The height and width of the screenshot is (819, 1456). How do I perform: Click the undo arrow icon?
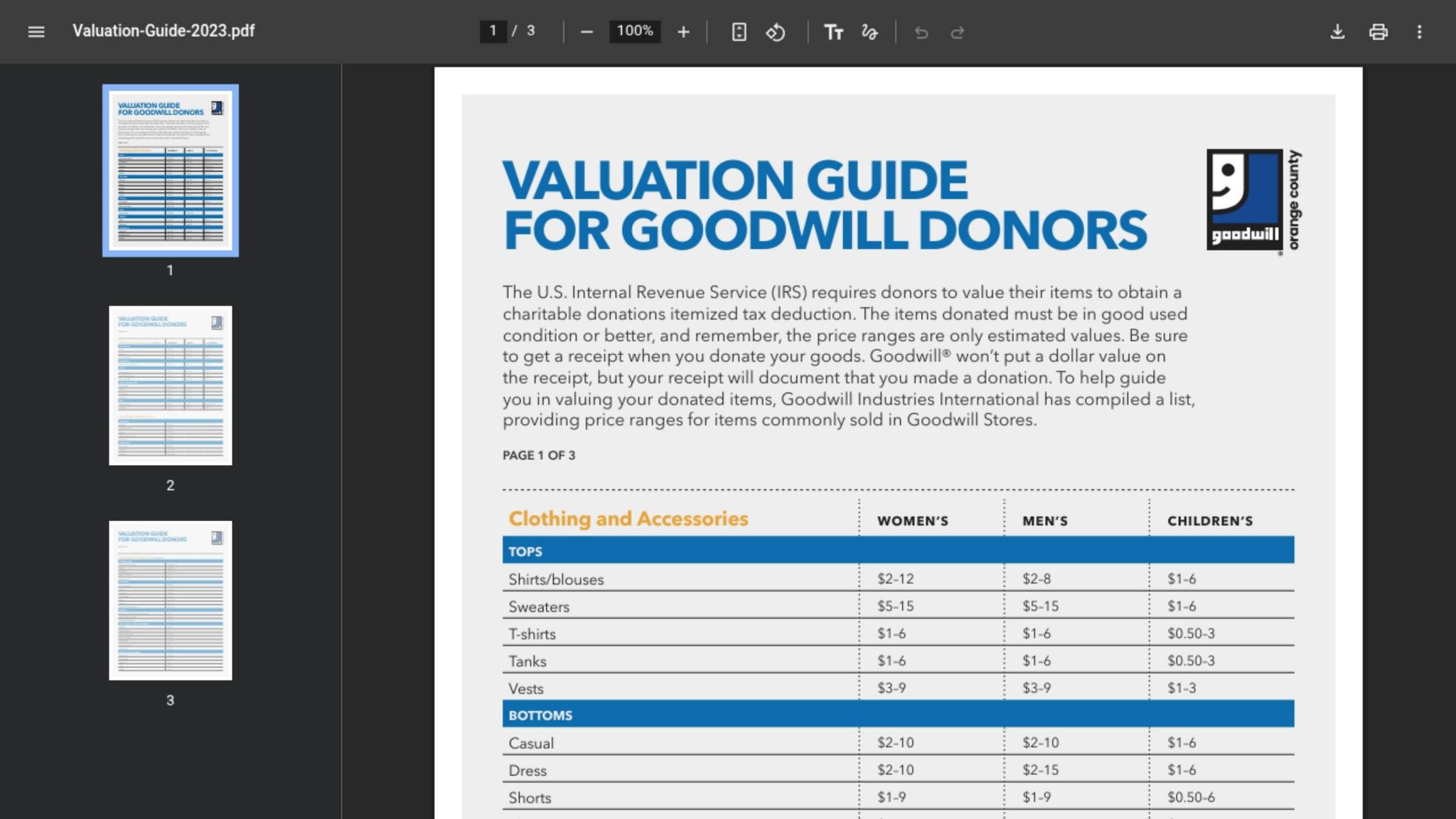click(x=921, y=32)
